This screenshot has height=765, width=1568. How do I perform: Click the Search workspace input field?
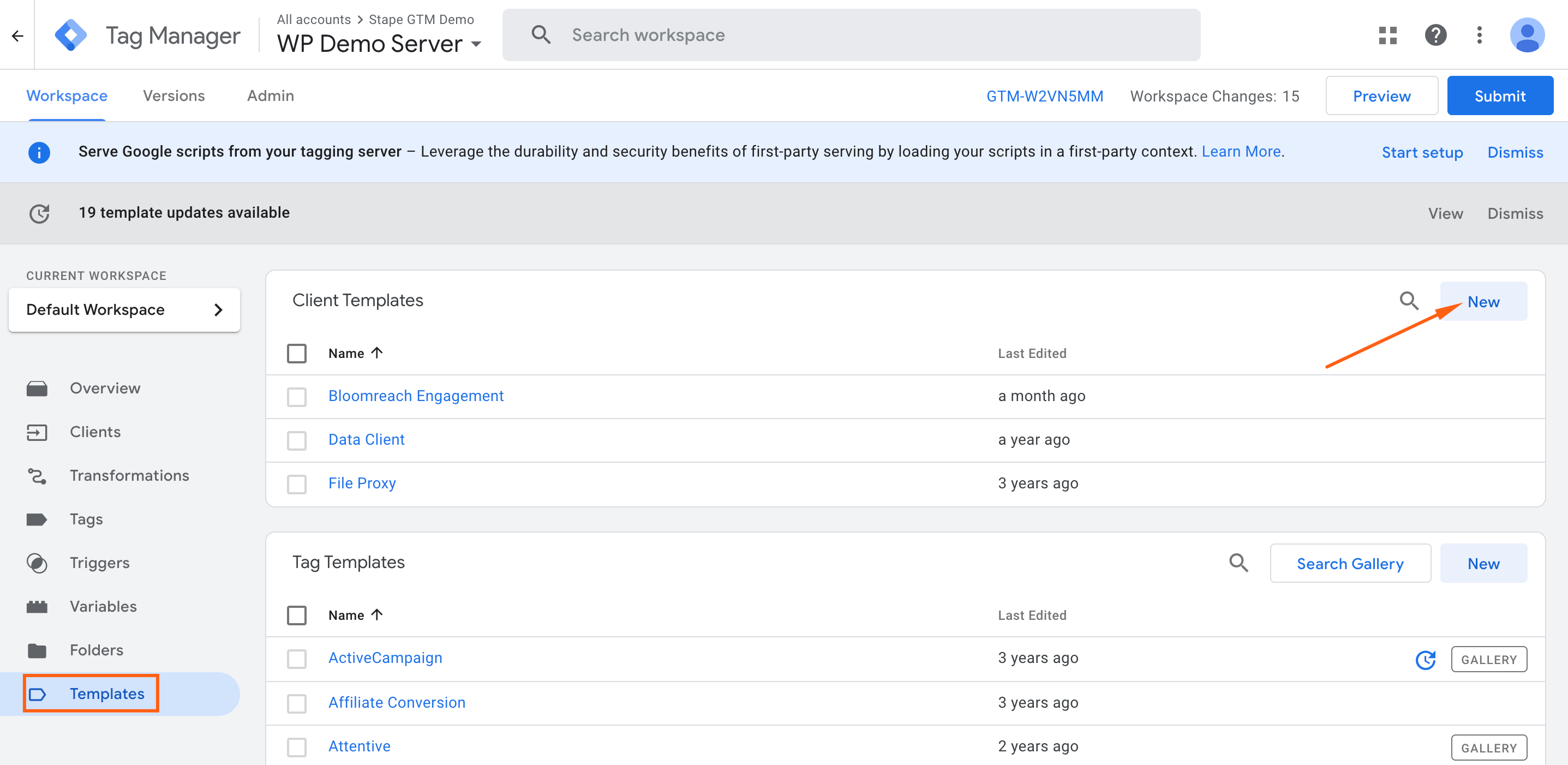851,35
